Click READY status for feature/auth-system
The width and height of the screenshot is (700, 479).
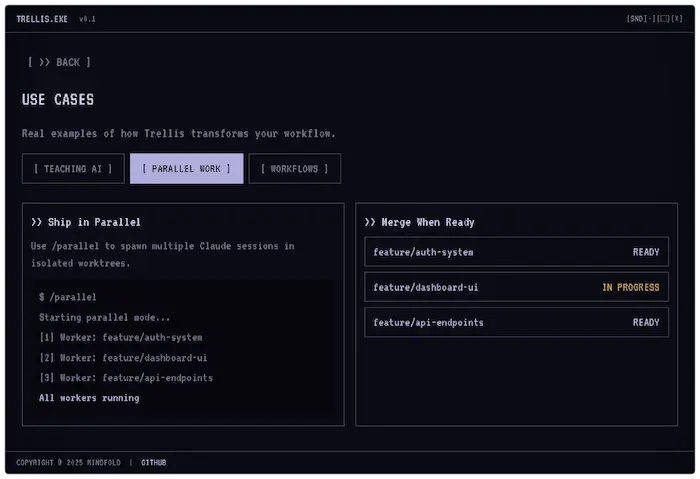coord(646,252)
